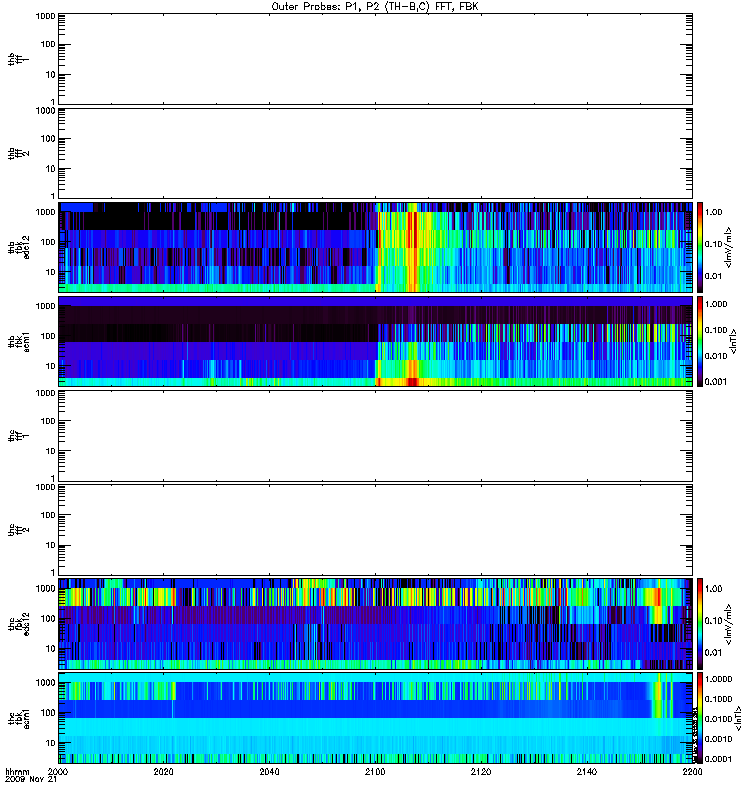Click the thb fbk edc12 color bar
Screen dimensions: 750x800
point(700,247)
